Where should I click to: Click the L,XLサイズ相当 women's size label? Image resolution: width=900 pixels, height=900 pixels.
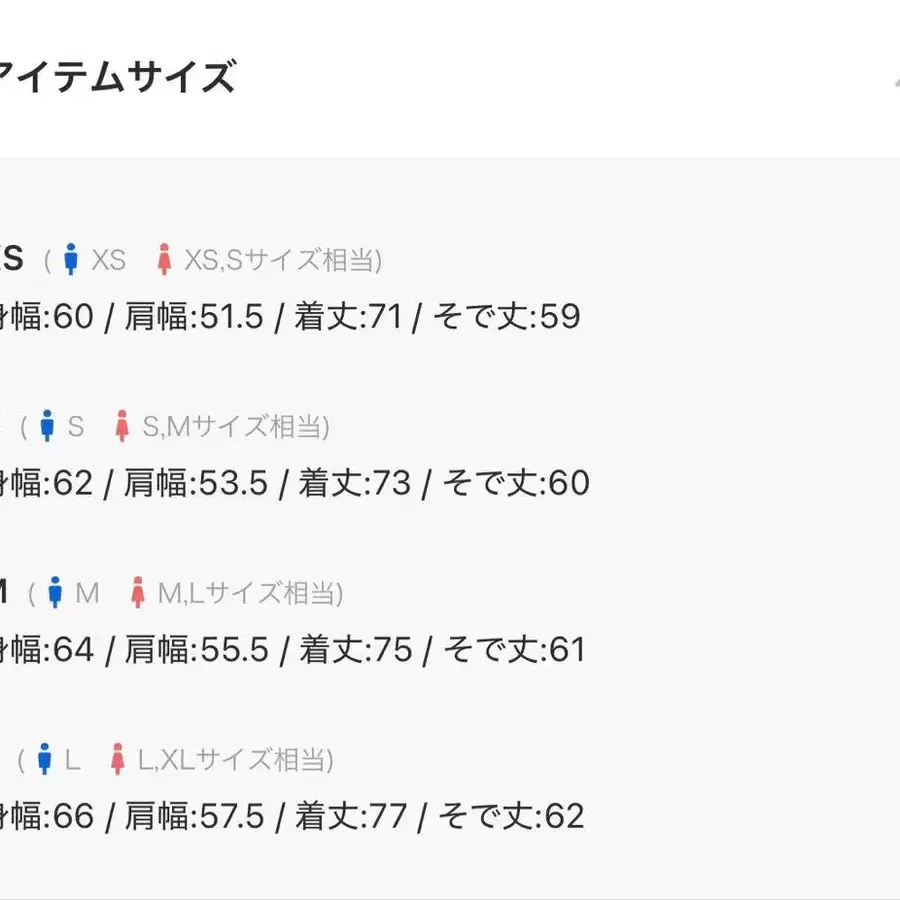(x=236, y=760)
